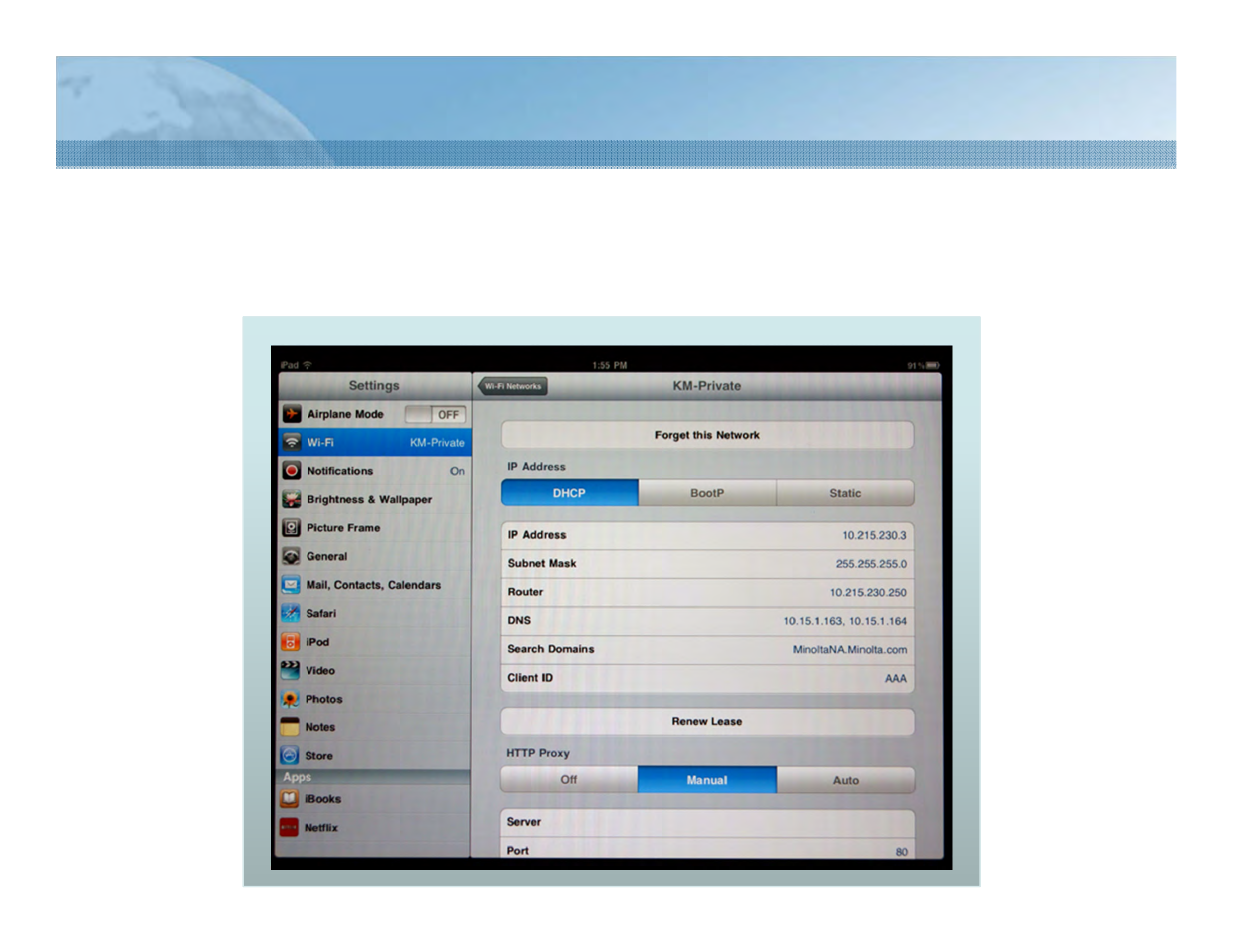Tap the Settings title header

click(374, 386)
